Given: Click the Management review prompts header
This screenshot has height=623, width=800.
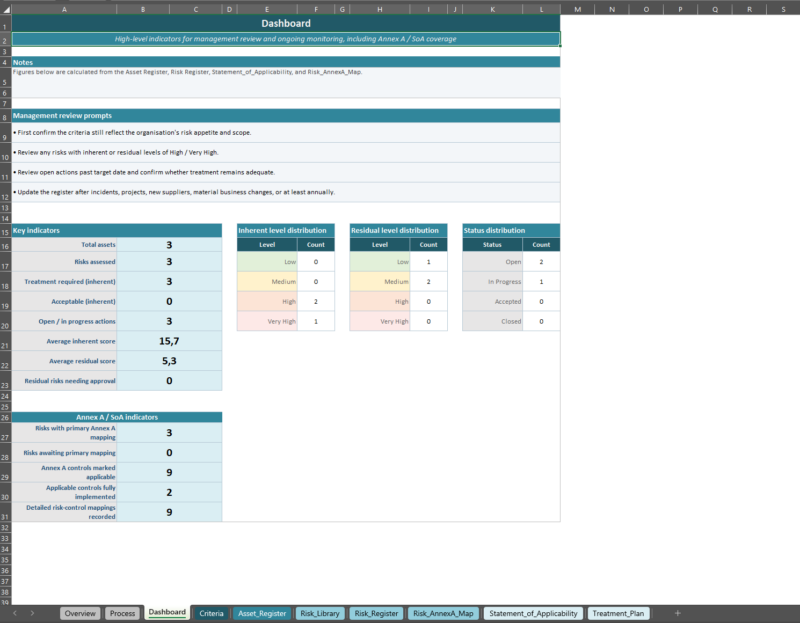Looking at the screenshot, I should click(286, 116).
